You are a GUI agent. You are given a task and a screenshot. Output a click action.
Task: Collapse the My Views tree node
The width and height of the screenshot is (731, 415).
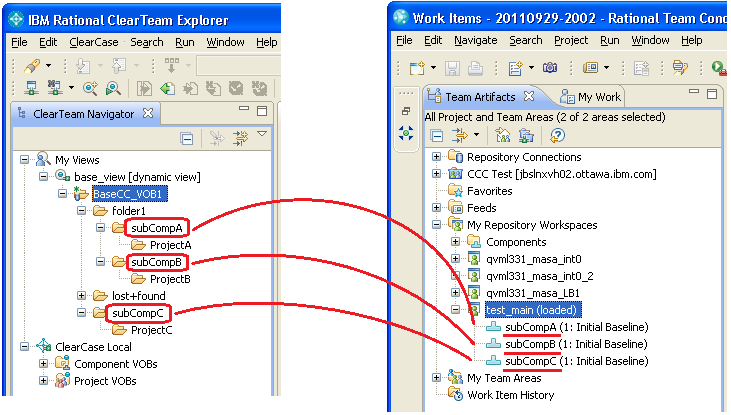[24, 159]
